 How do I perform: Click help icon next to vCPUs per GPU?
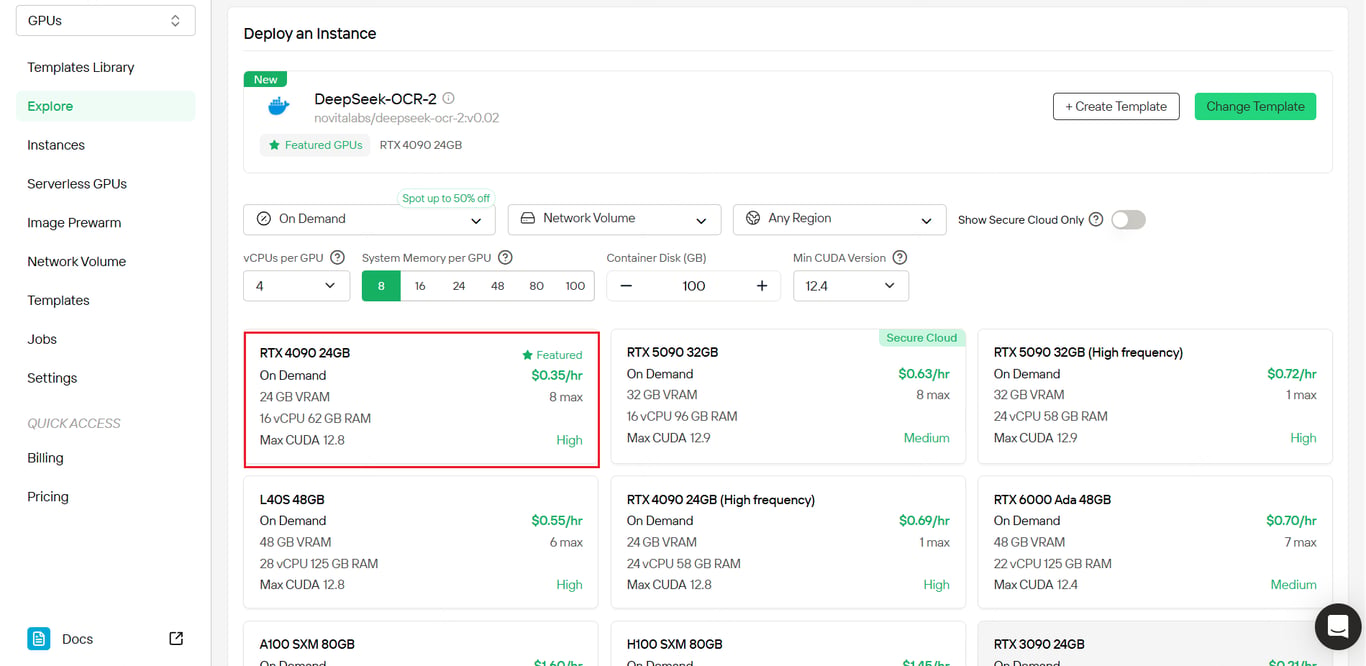pos(337,257)
